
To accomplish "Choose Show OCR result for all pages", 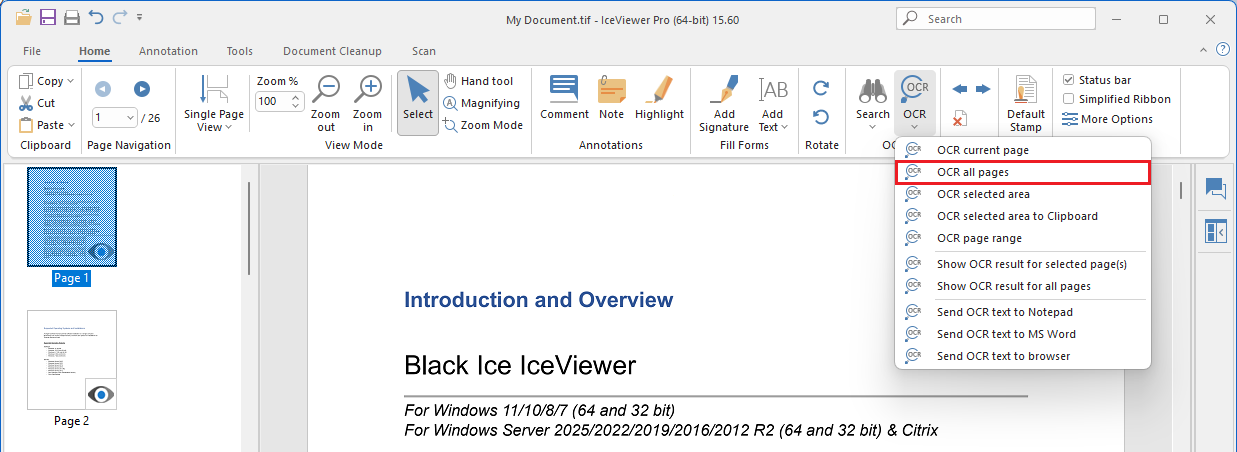I will [1023, 286].
